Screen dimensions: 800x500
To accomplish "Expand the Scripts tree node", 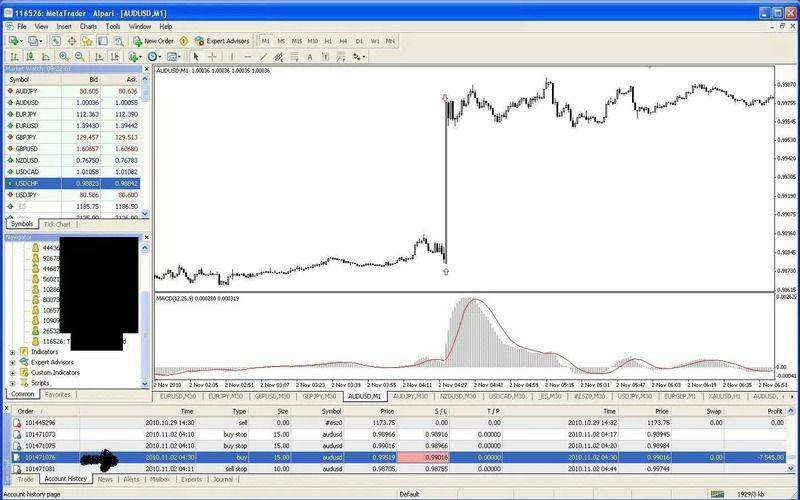I will click(x=11, y=382).
